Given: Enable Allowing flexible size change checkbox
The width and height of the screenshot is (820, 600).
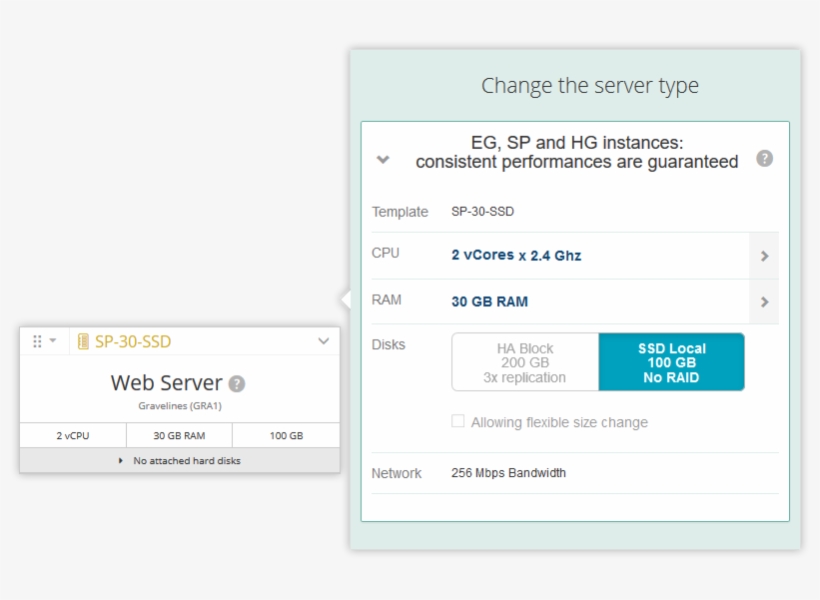Looking at the screenshot, I should [458, 421].
